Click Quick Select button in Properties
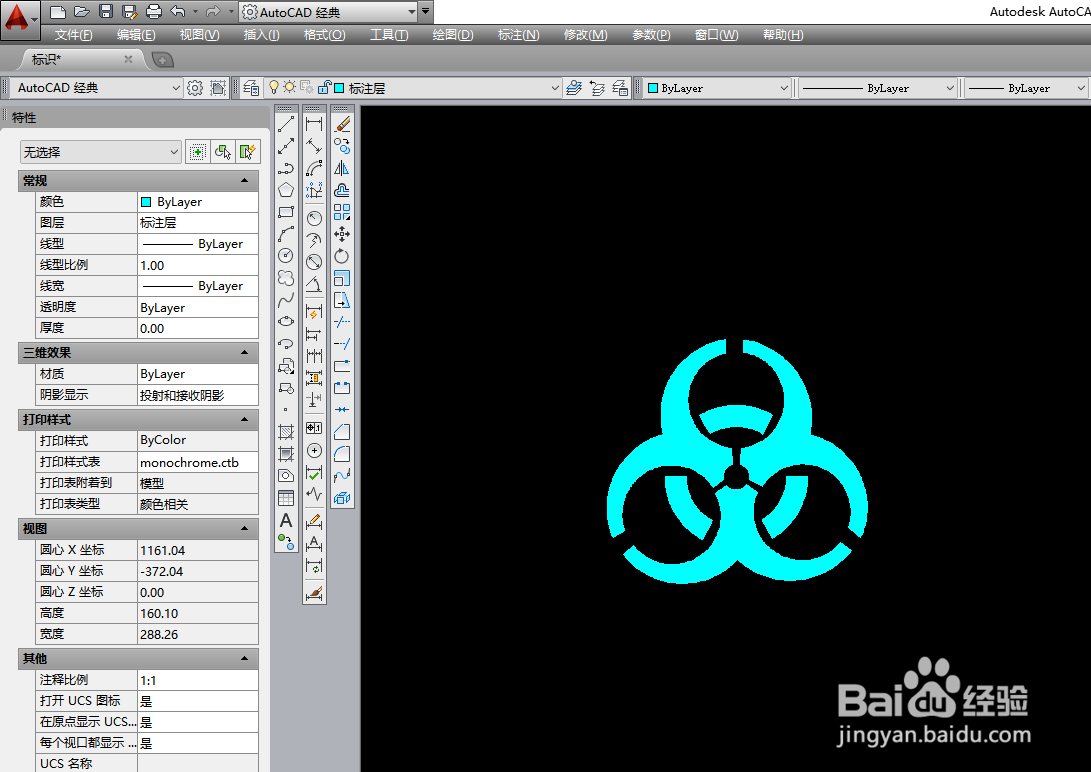This screenshot has width=1091, height=772. [248, 152]
